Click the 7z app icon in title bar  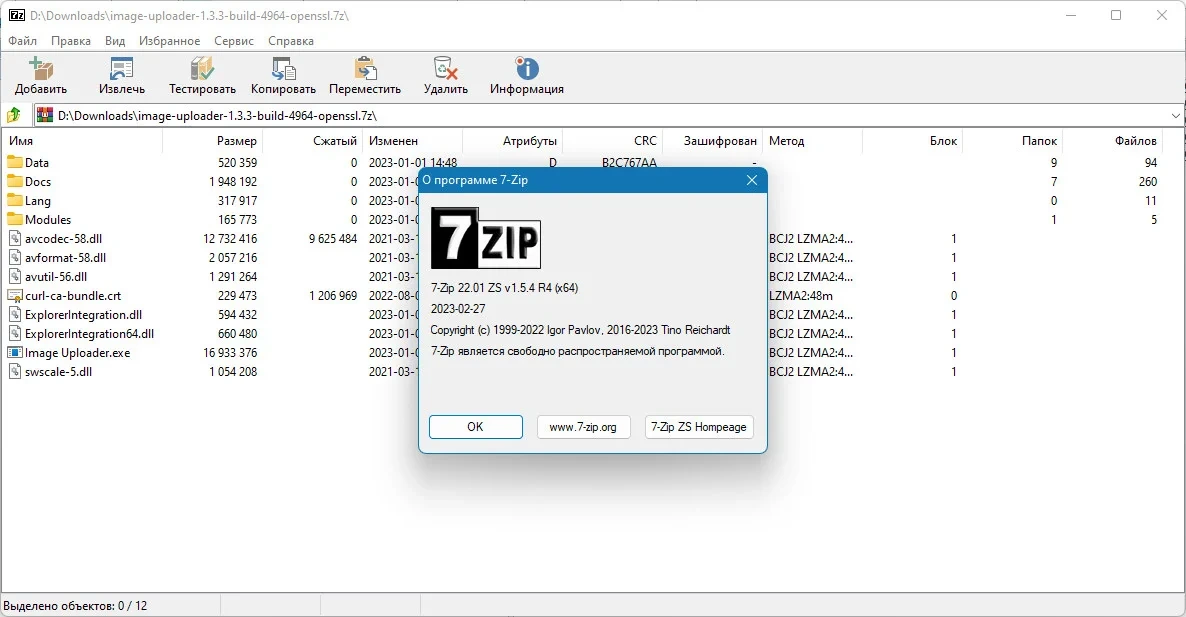(16, 15)
